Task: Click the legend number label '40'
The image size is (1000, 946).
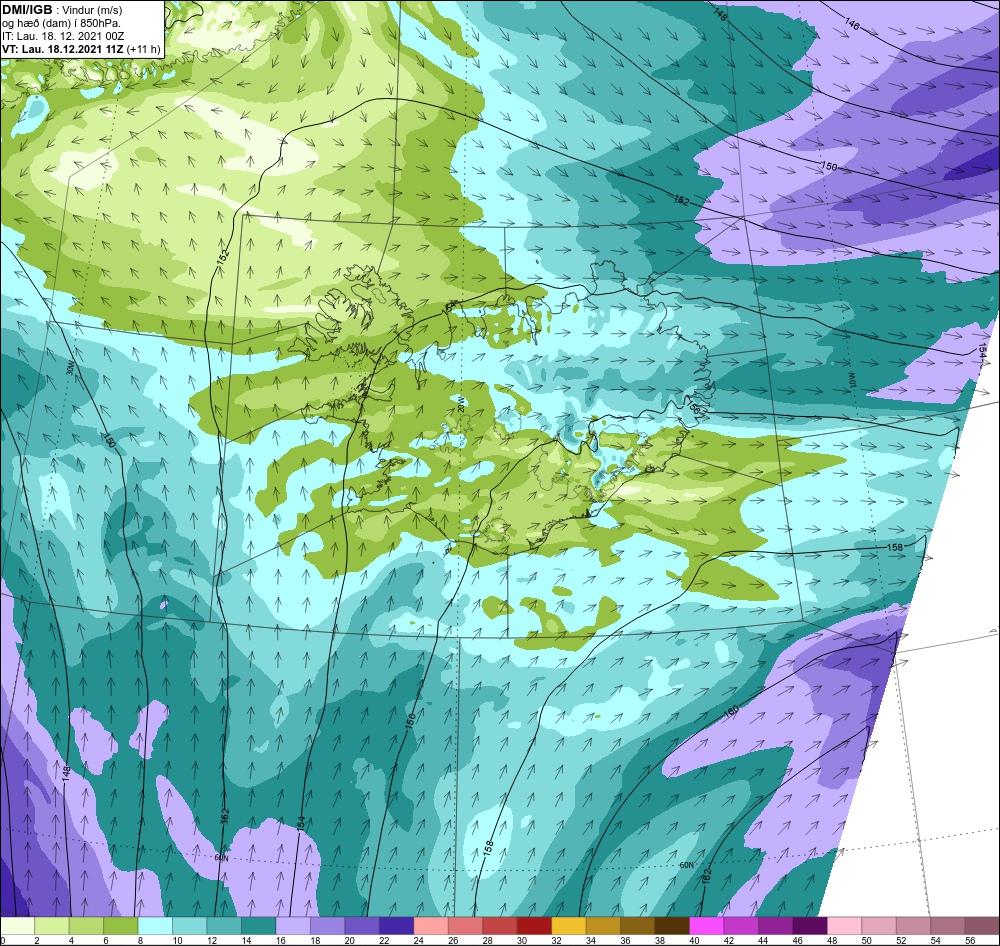Action: pos(695,940)
